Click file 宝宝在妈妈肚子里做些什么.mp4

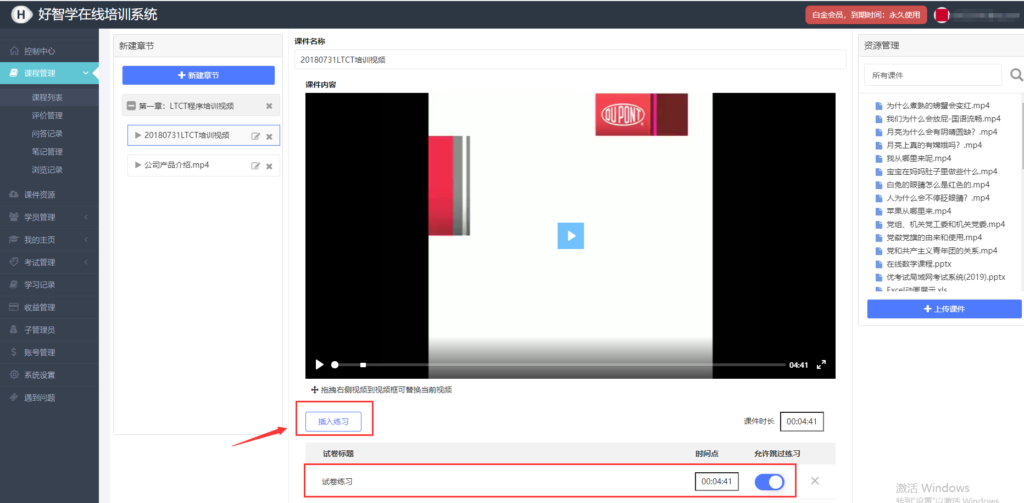tap(942, 171)
